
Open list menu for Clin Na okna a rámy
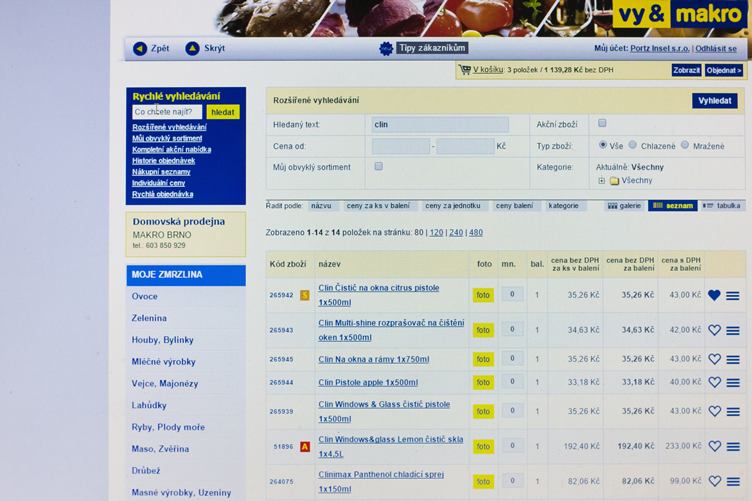point(732,360)
